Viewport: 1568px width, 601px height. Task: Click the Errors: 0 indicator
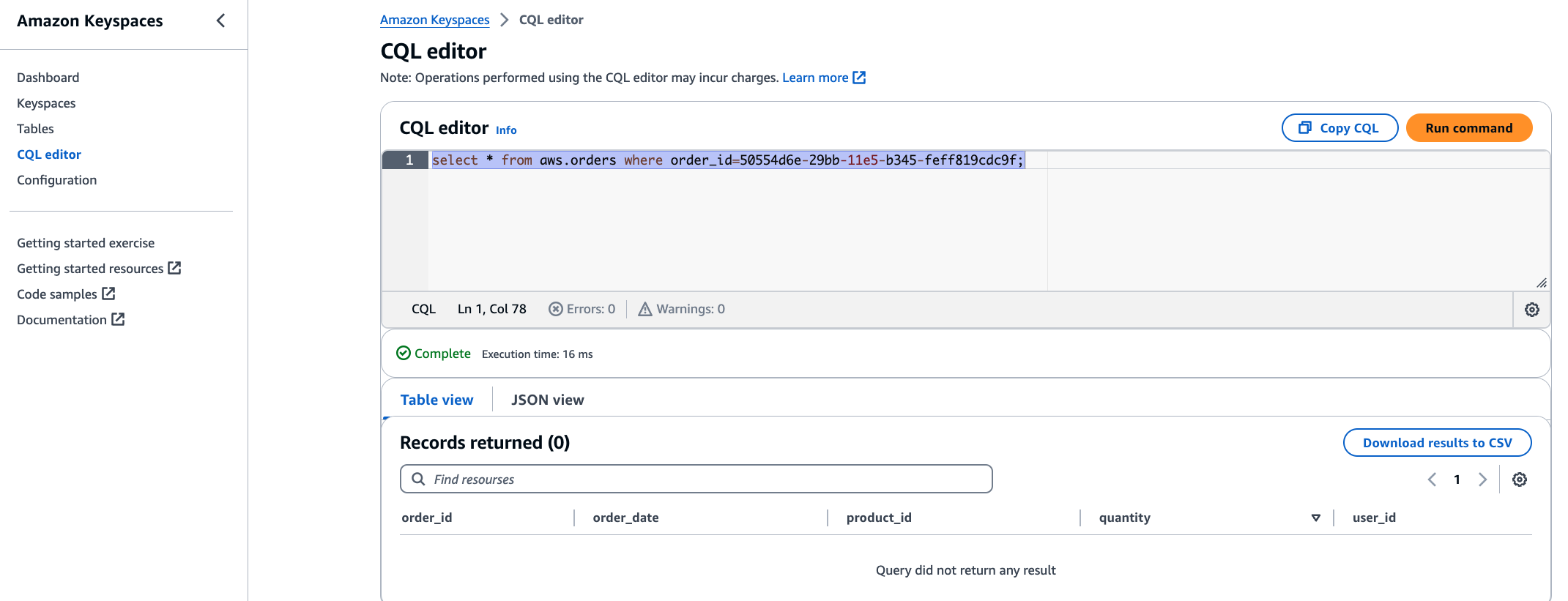[x=582, y=309]
